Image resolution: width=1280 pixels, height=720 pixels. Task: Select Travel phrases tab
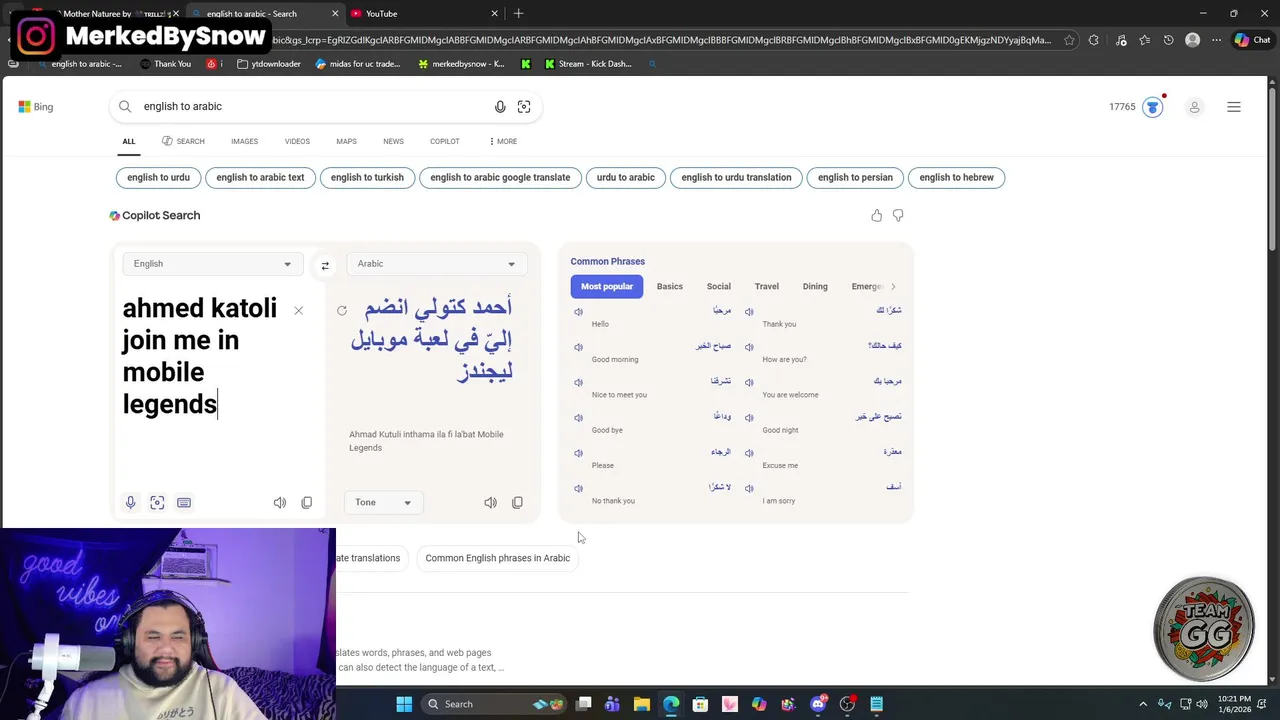[x=767, y=286]
